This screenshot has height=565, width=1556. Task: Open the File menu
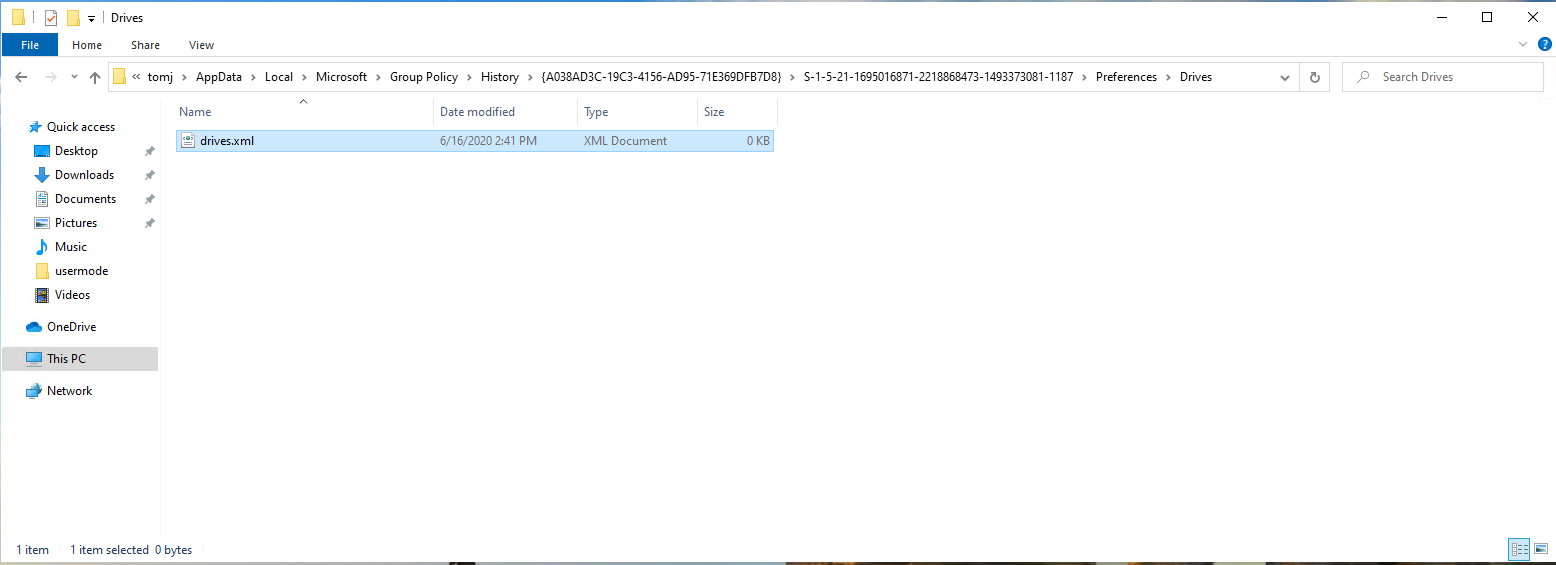(x=30, y=45)
